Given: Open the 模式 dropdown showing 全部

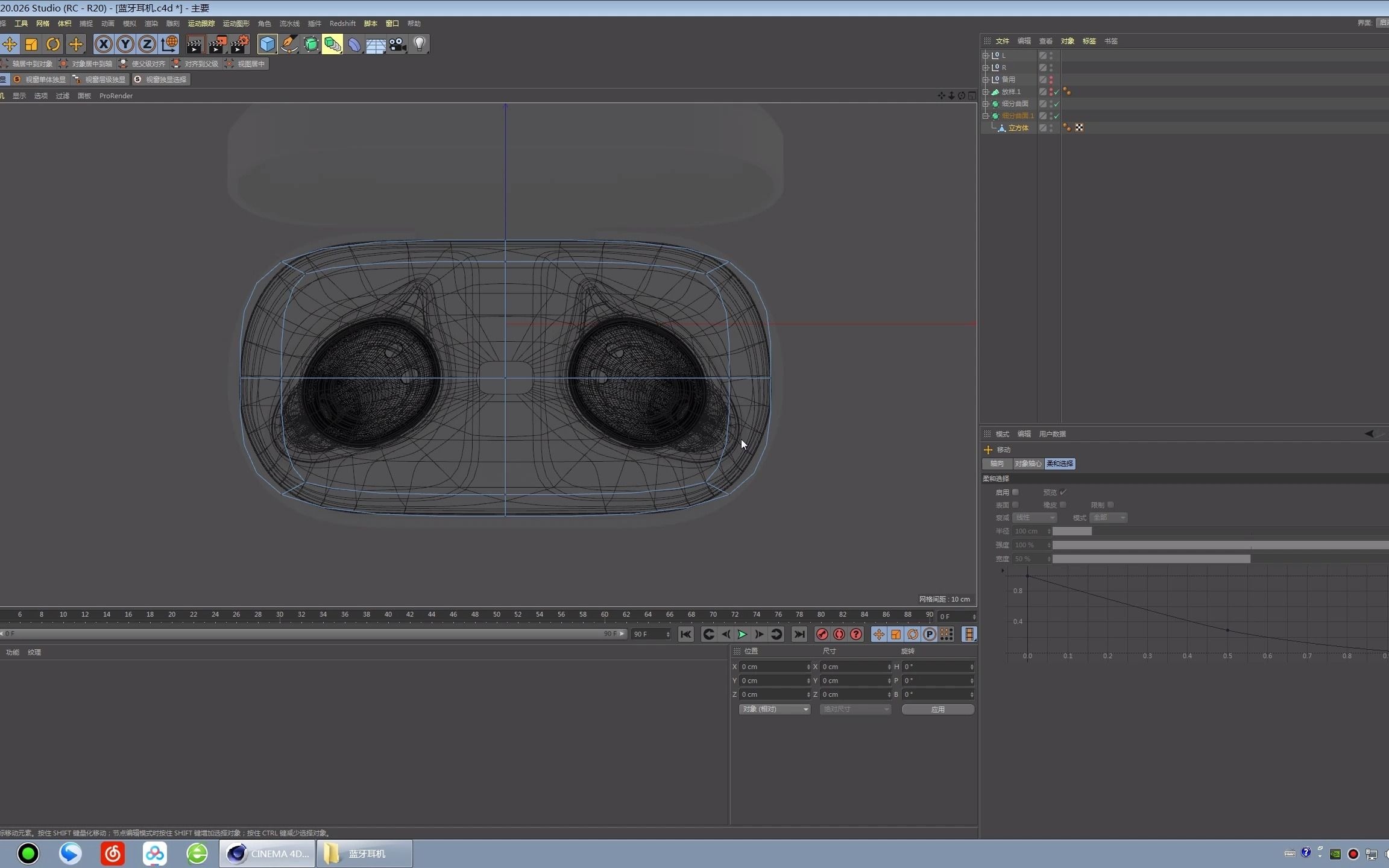Looking at the screenshot, I should coord(1108,518).
